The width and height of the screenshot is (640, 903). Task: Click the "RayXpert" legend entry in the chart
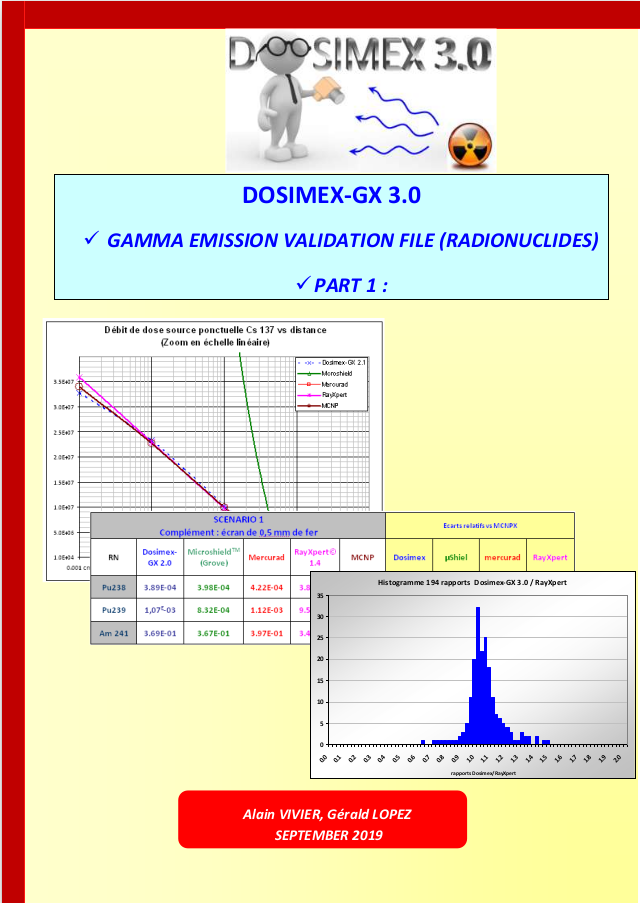tap(323, 395)
